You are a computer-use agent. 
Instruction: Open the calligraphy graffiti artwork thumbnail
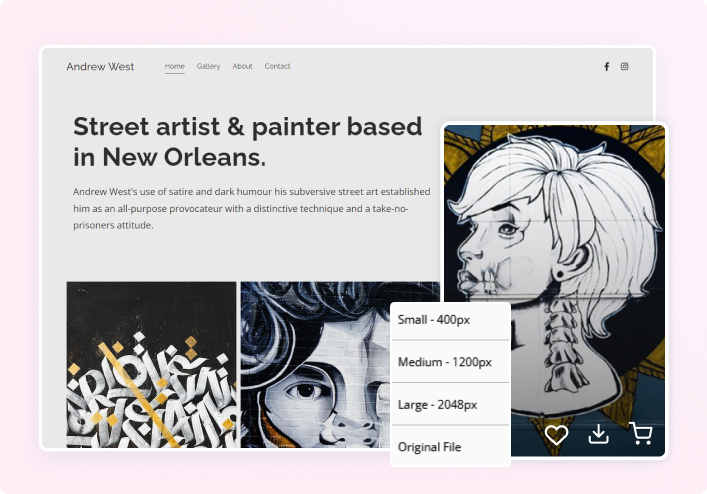click(x=151, y=364)
